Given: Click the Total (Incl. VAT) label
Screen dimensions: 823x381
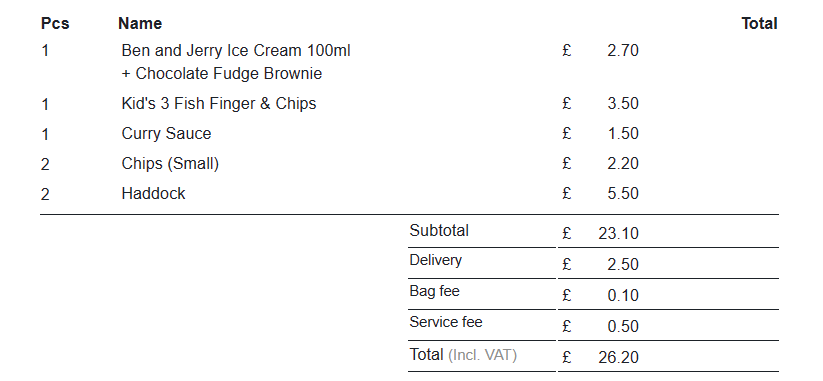Looking at the screenshot, I should point(463,355).
